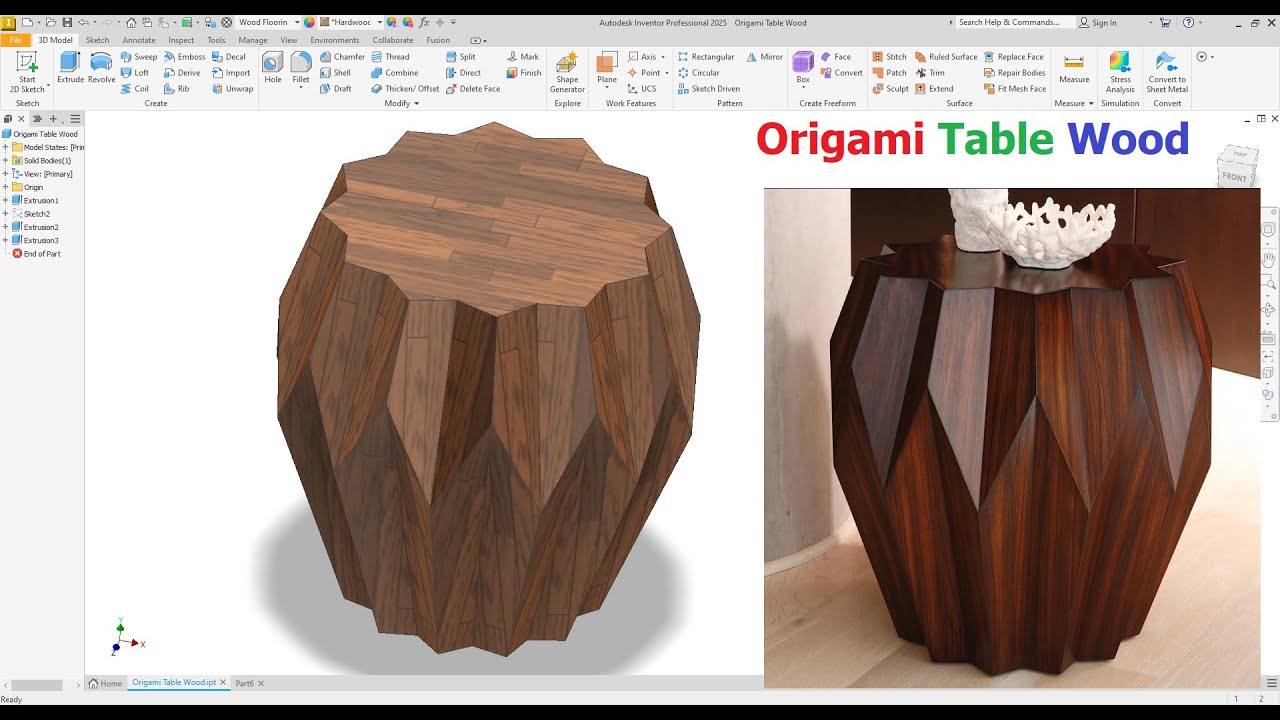Open the Help question mark icon
The width and height of the screenshot is (1280, 720).
point(1188,22)
